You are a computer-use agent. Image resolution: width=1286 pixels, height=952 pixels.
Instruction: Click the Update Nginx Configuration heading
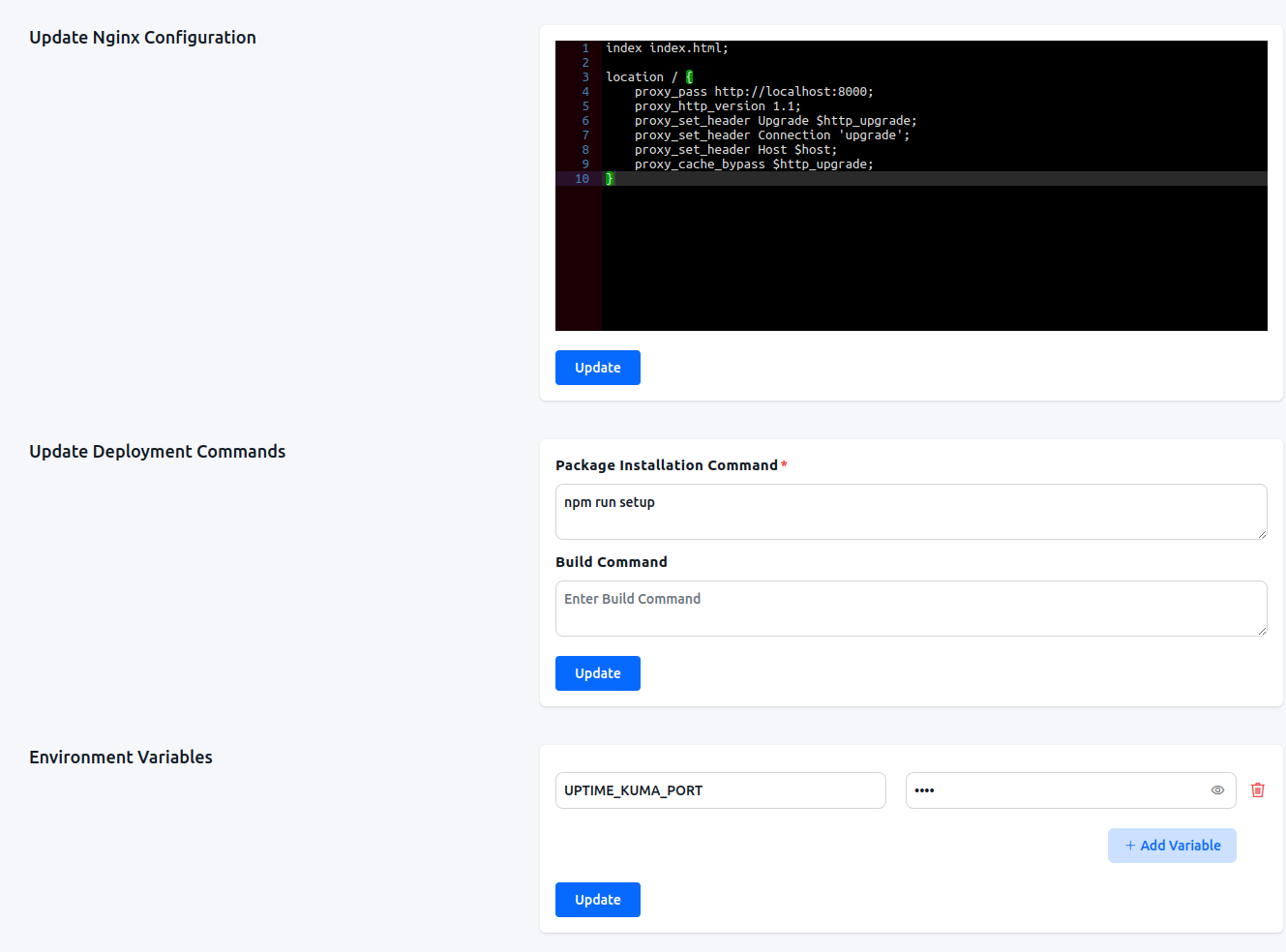coord(142,38)
